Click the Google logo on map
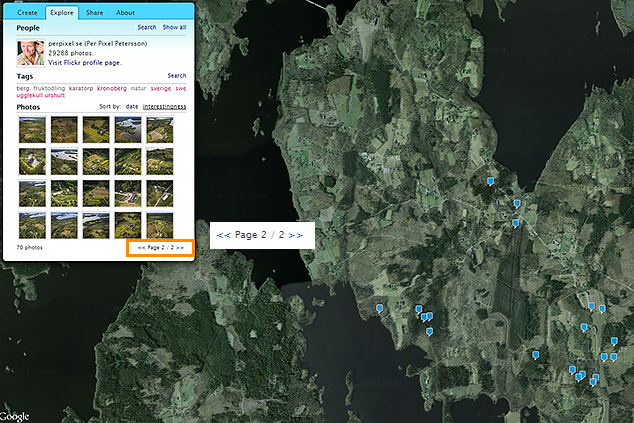The image size is (634, 423). (15, 417)
